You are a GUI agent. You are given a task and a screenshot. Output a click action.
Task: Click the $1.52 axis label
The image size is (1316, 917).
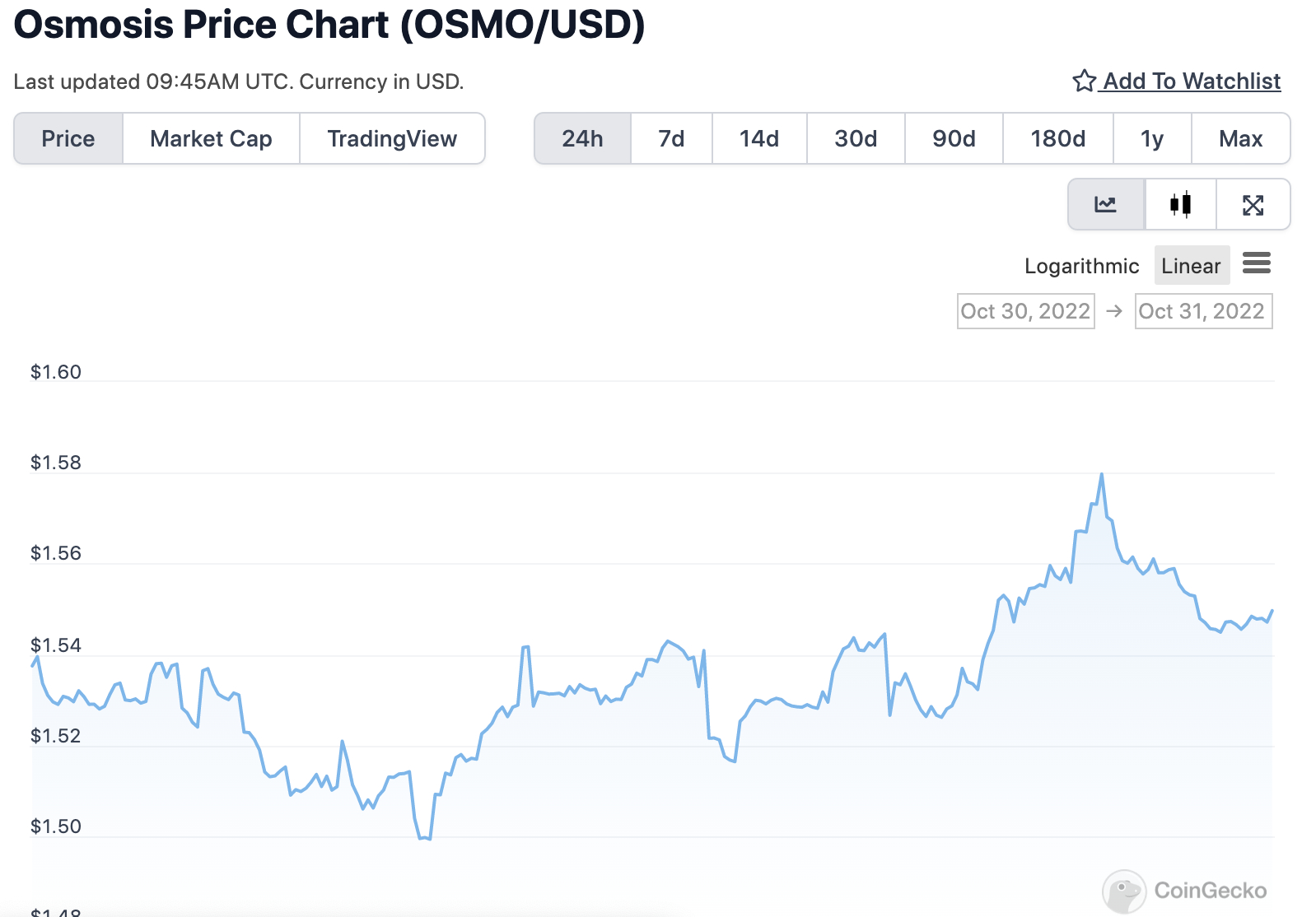[56, 736]
